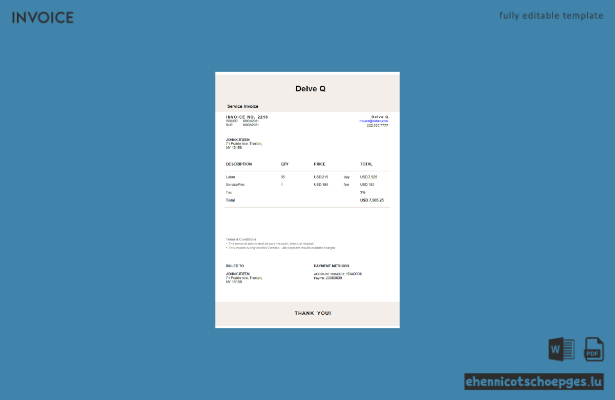615x400 pixels.
Task: Open the ehennicotschoepges.lu website label
Action: pyautogui.click(x=534, y=382)
